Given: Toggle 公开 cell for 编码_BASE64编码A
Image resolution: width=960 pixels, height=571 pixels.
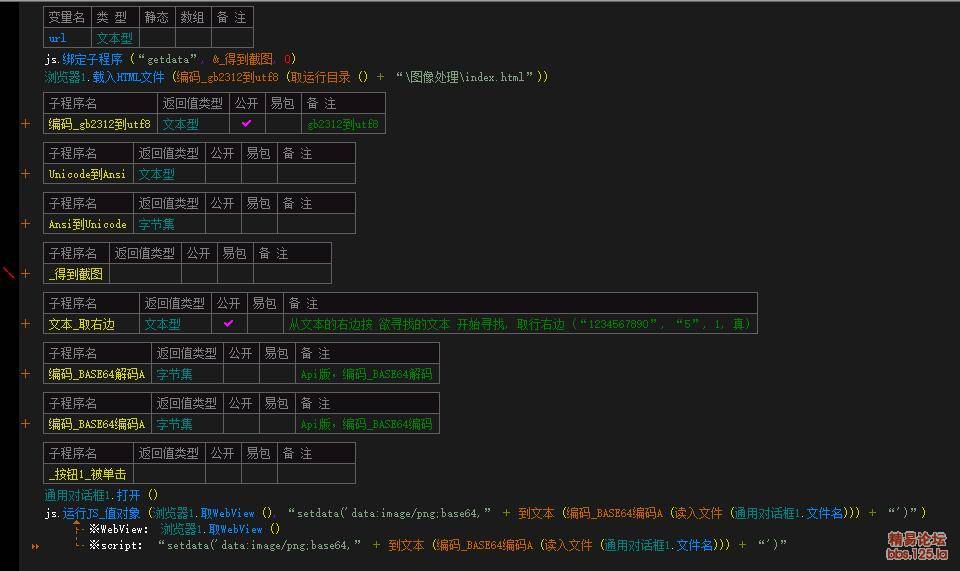Looking at the screenshot, I should [241, 424].
